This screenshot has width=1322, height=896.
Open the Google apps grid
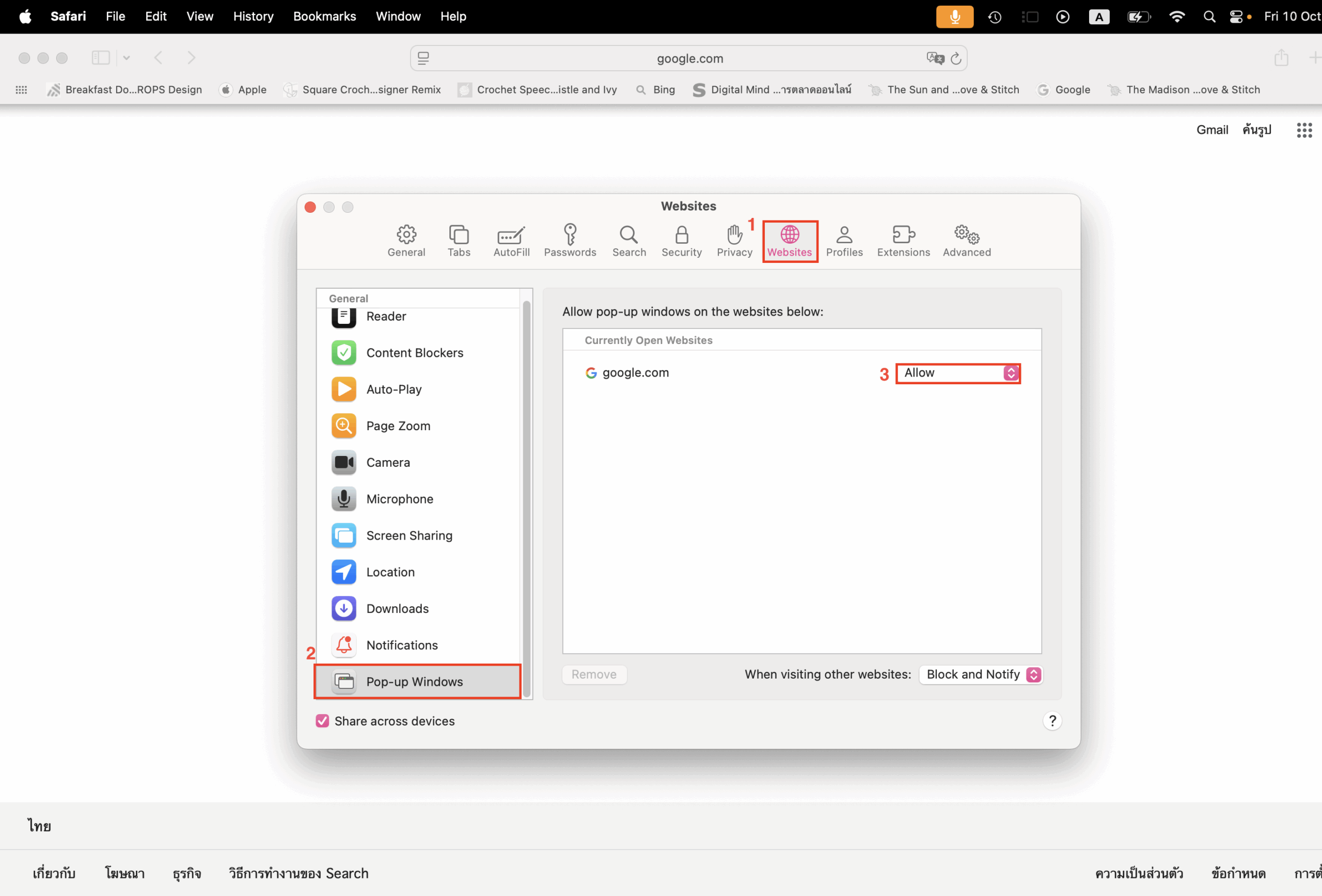pos(1303,130)
